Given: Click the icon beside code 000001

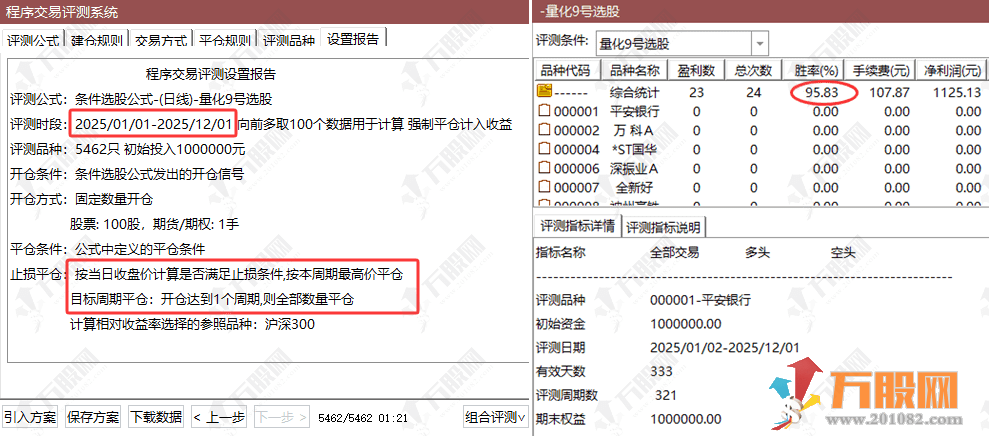Looking at the screenshot, I should pyautogui.click(x=543, y=112).
